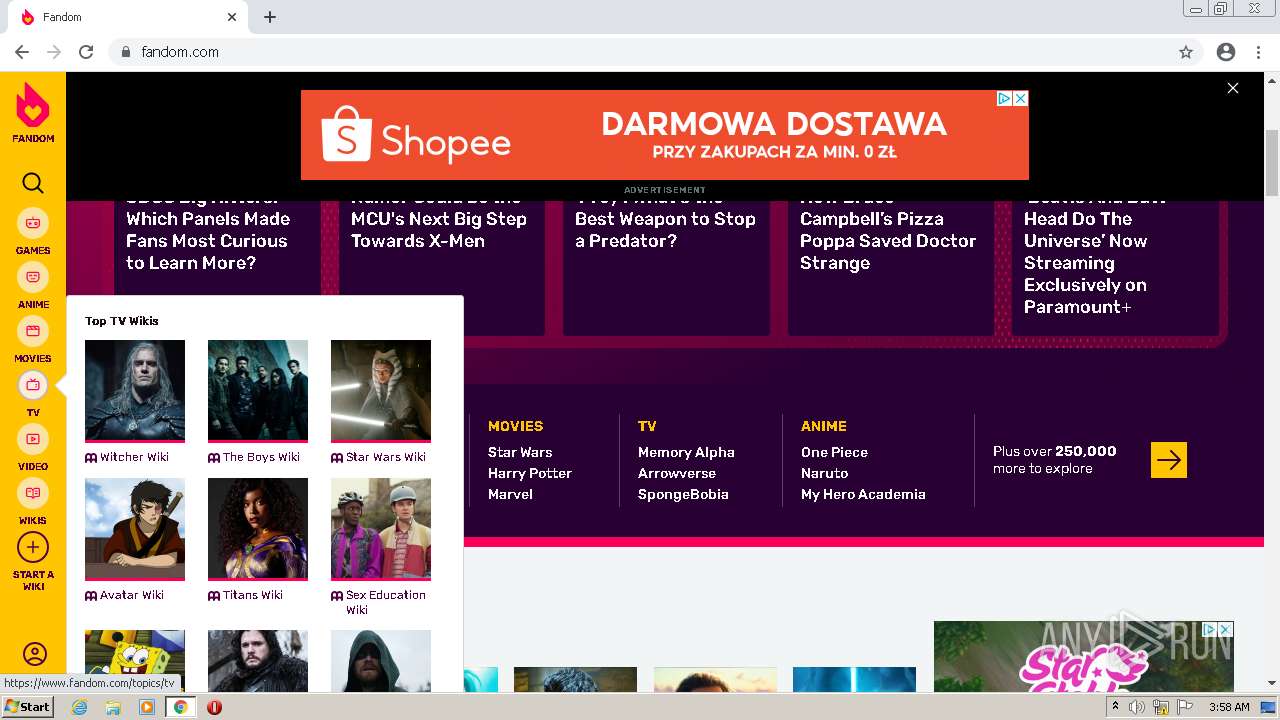Open the Wikis sidebar icon
Screen dimensions: 1280x720
(33, 493)
